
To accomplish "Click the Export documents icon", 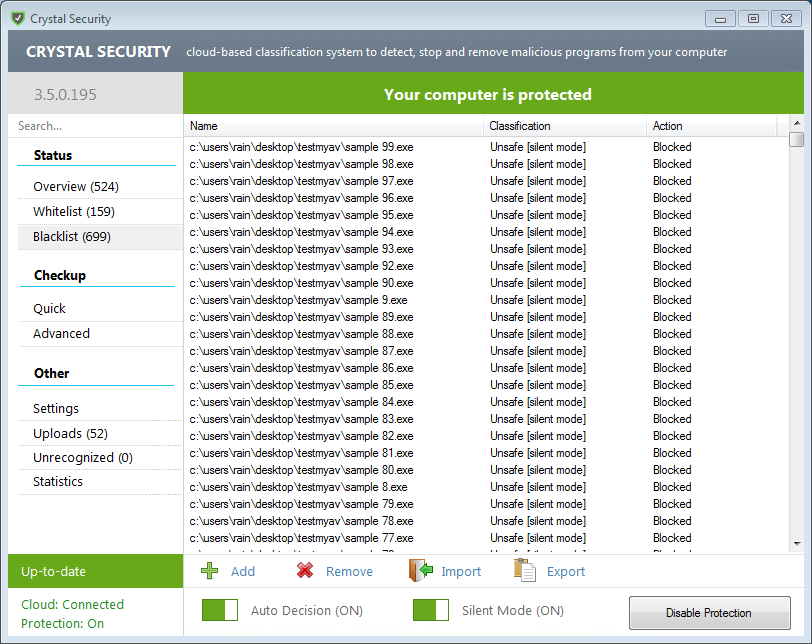I will pyautogui.click(x=525, y=570).
